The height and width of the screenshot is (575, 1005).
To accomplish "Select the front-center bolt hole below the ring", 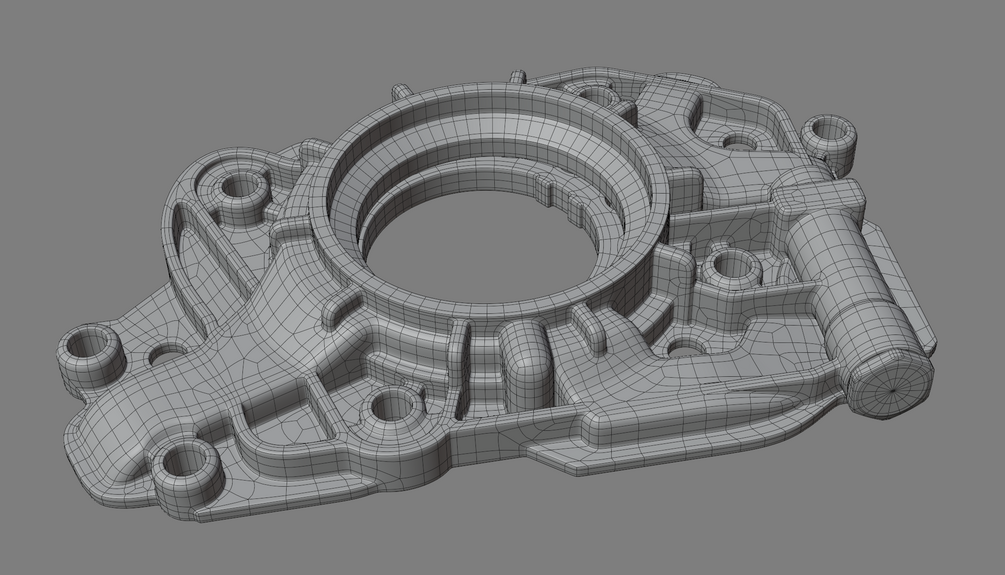I will 390,406.
